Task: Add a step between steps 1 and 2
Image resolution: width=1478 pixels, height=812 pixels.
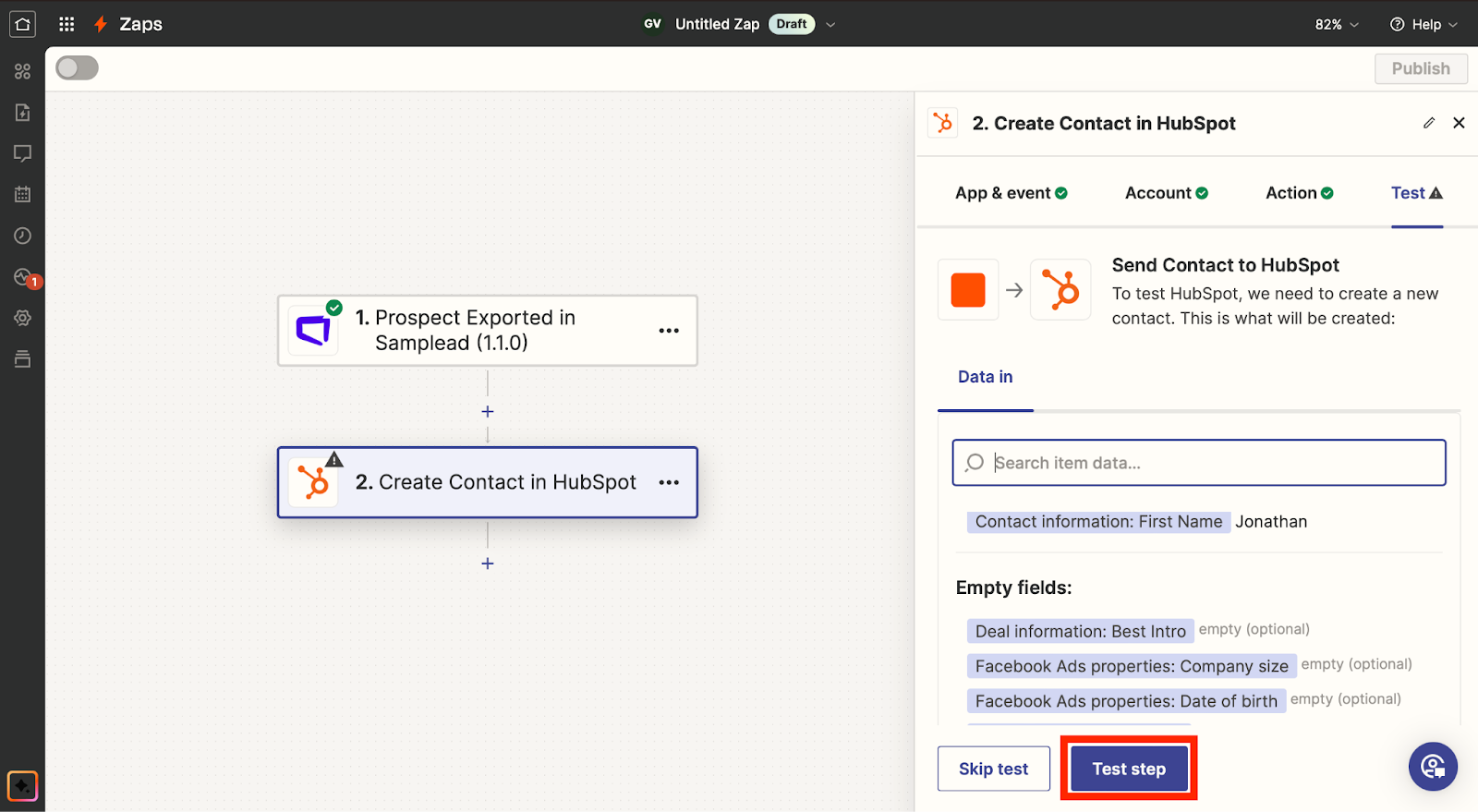Action: point(488,412)
